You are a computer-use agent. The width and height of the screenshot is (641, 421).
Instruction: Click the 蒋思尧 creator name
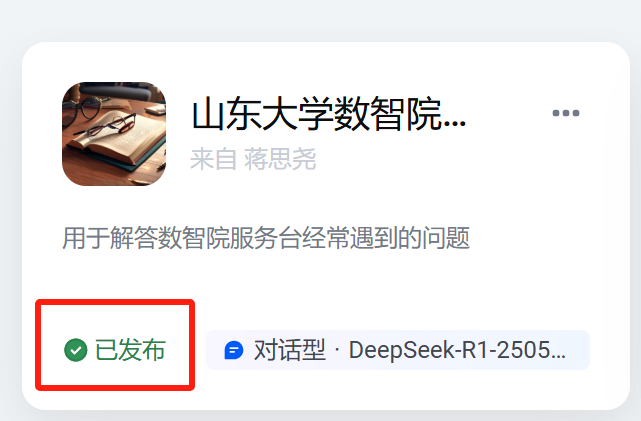(x=280, y=159)
